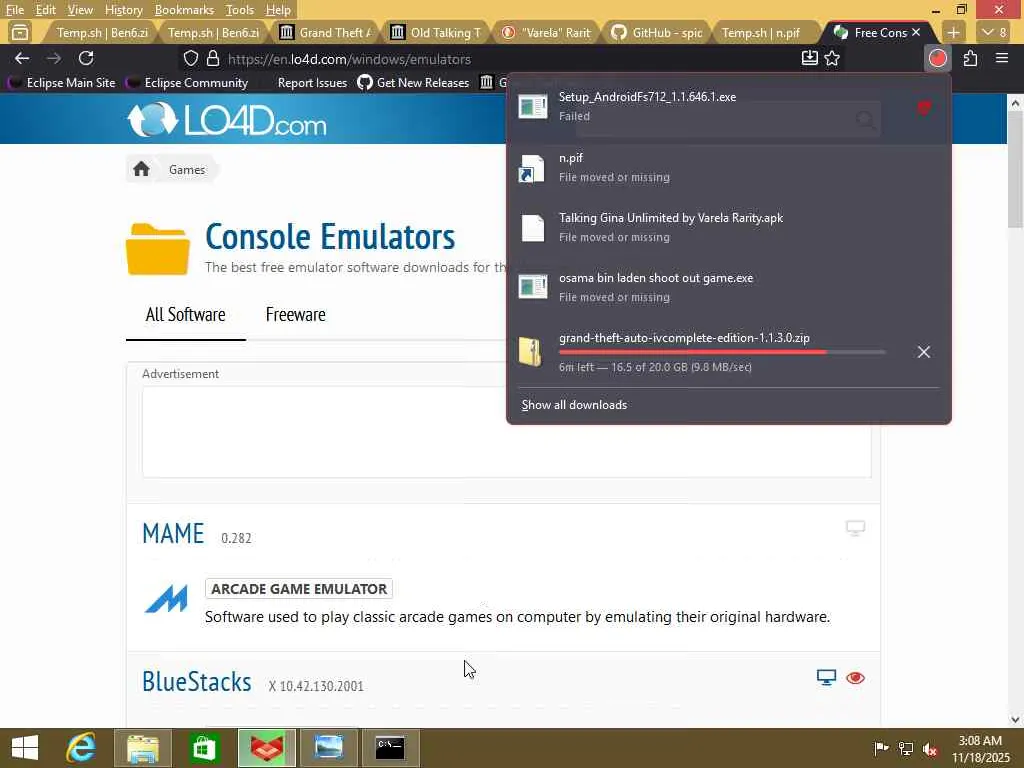The height and width of the screenshot is (768, 1024).
Task: Bookmark this page with the star icon
Action: coord(831,59)
